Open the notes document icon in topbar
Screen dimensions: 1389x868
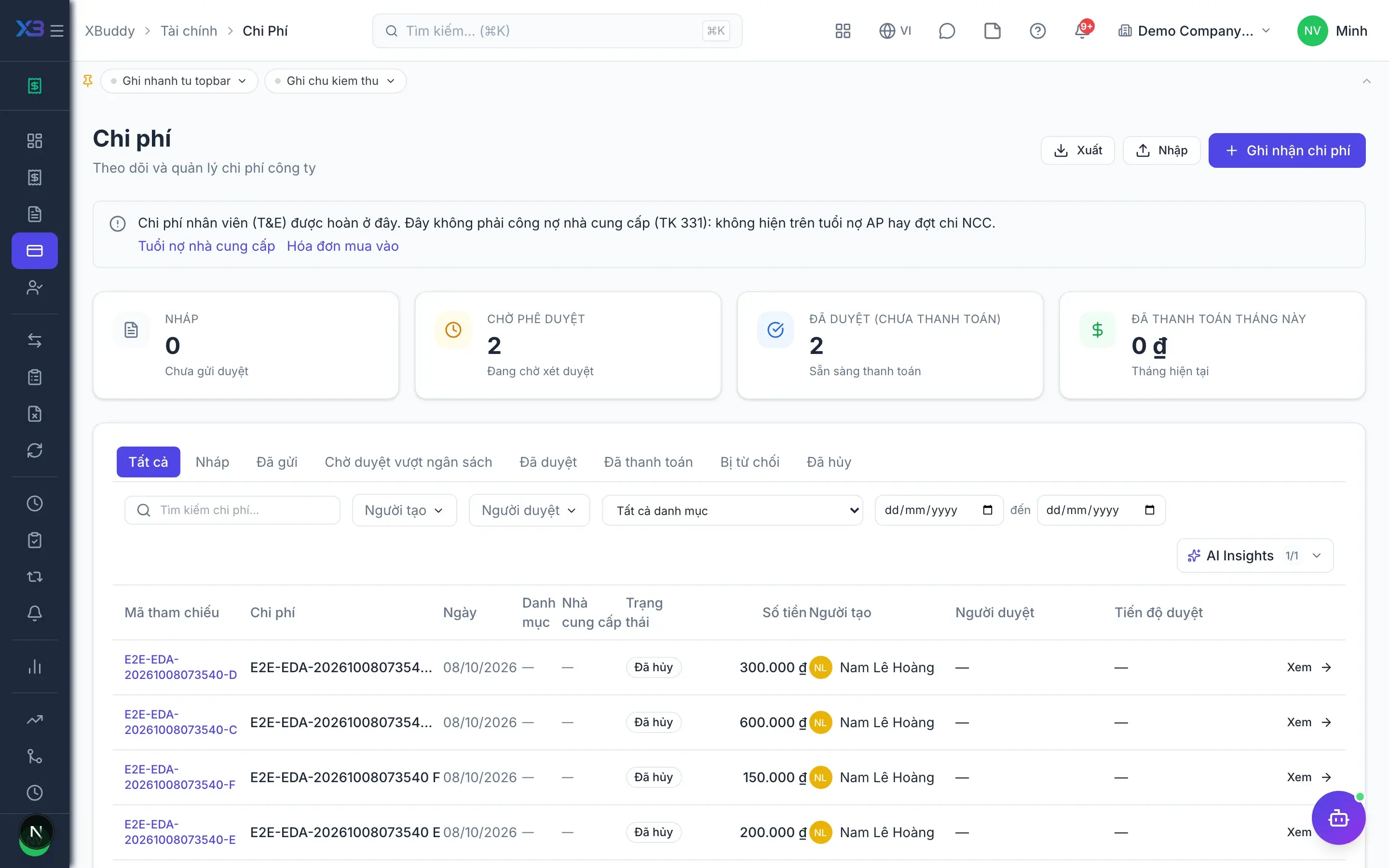pyautogui.click(x=992, y=31)
